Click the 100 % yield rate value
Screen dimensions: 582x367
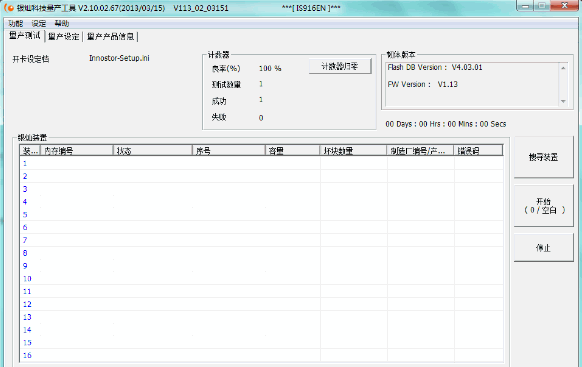(x=270, y=69)
